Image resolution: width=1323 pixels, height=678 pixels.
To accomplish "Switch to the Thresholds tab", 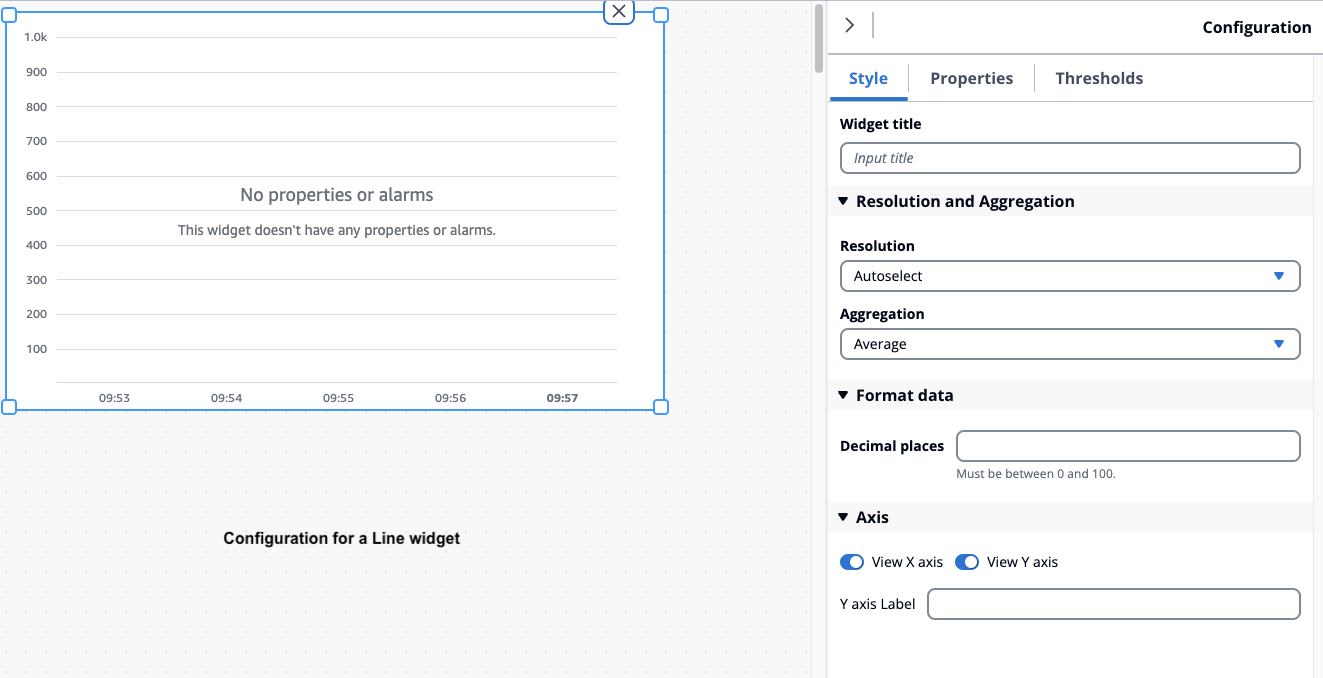I will click(x=1099, y=78).
